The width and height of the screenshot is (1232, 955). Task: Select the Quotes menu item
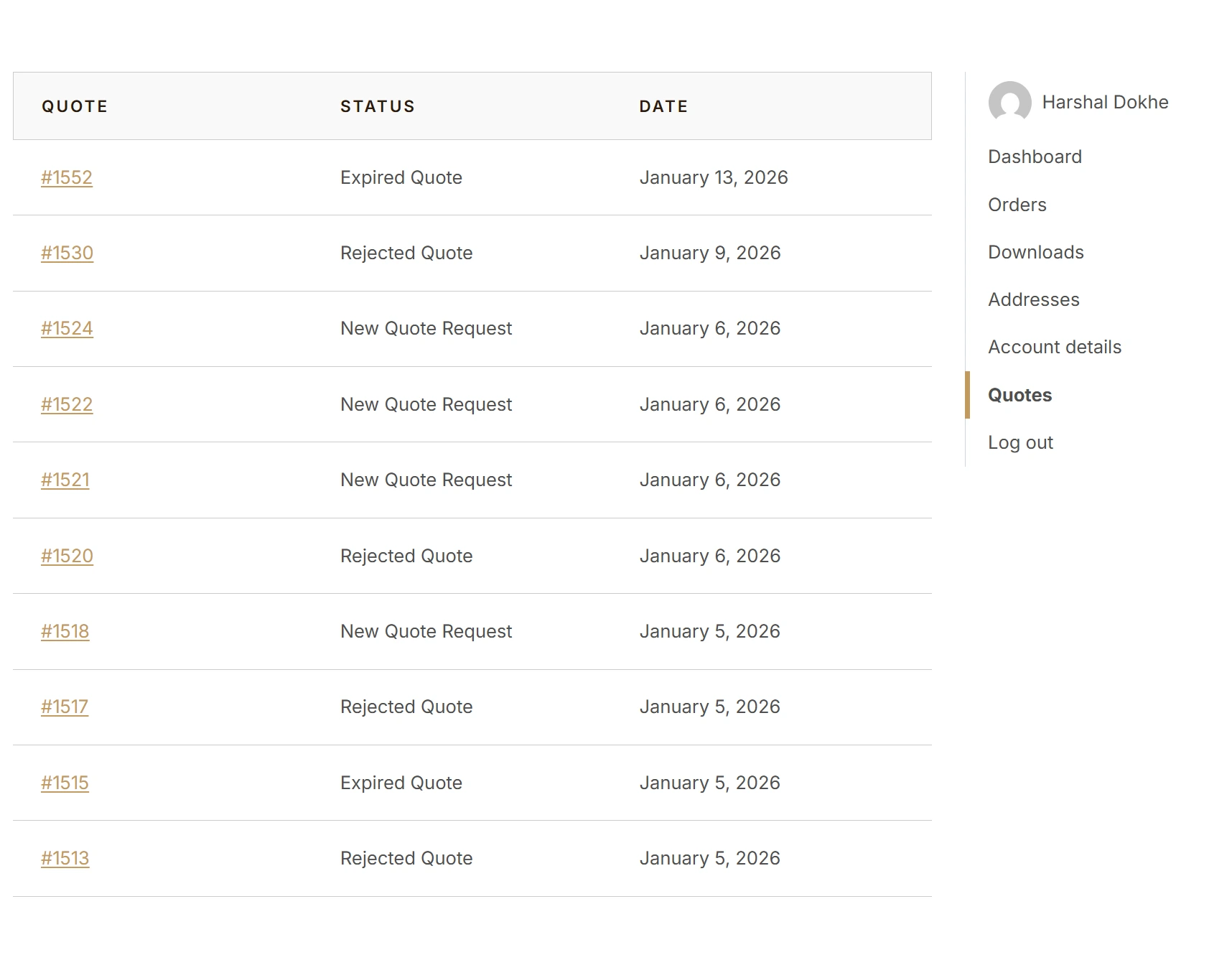point(1019,395)
